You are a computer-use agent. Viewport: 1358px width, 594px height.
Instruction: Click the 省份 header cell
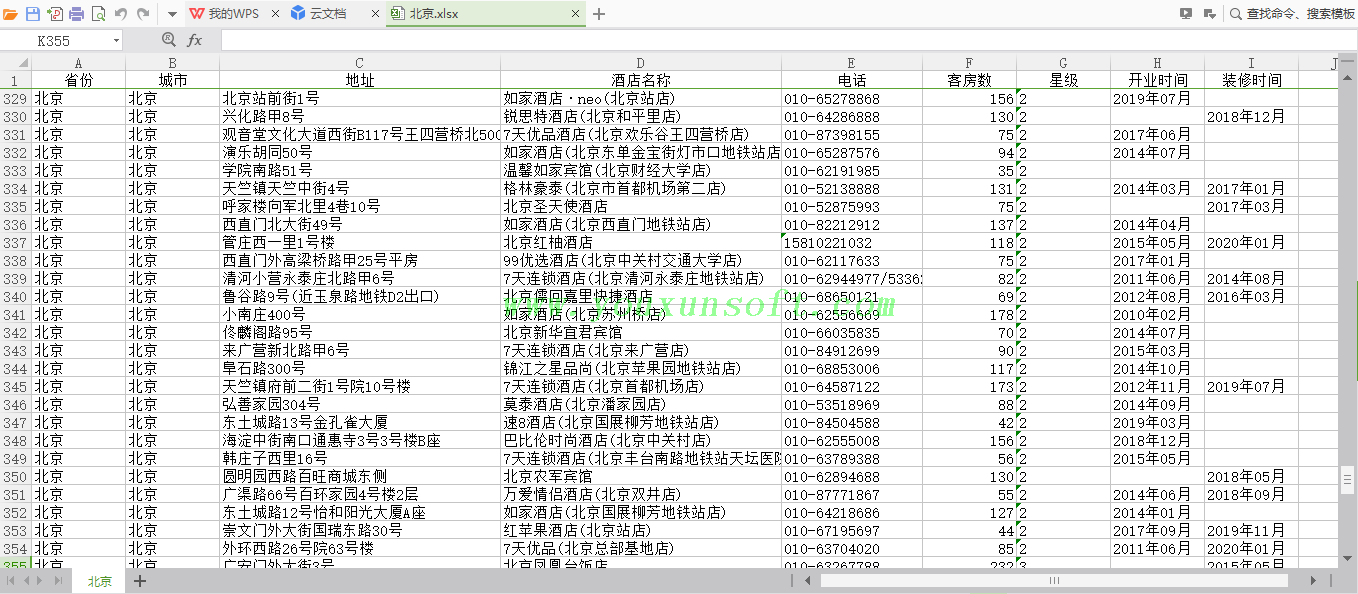pos(79,80)
